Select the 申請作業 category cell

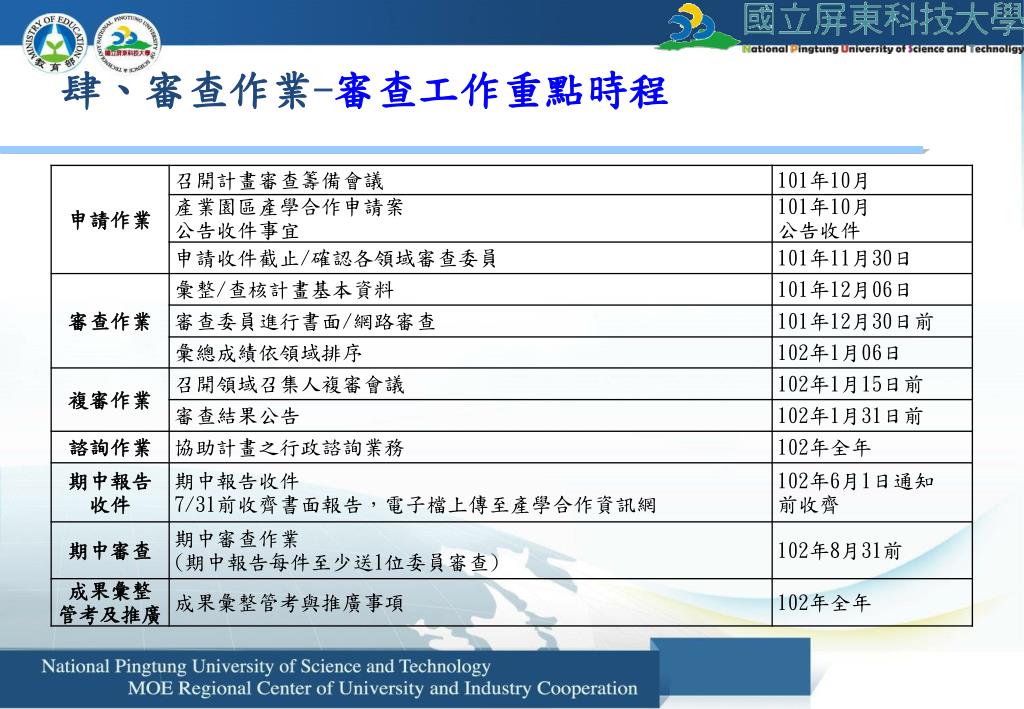tap(110, 220)
